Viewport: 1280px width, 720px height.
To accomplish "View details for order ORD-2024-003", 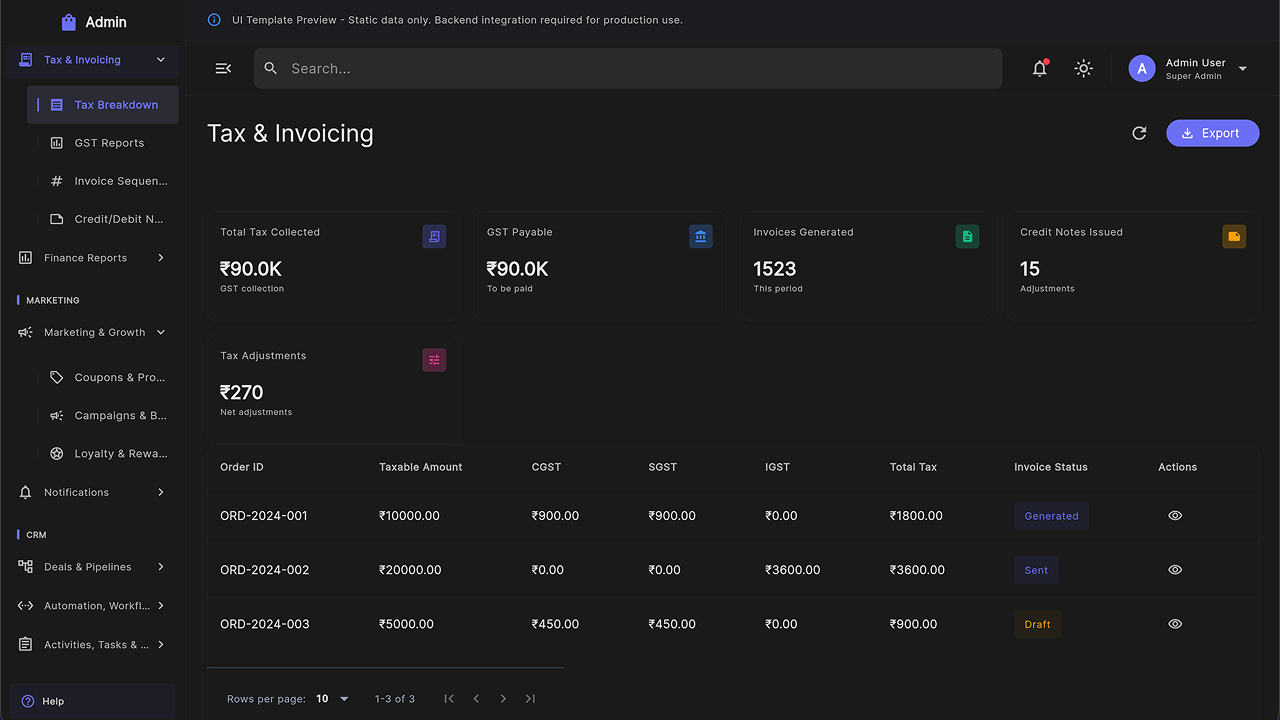I will click(1175, 624).
